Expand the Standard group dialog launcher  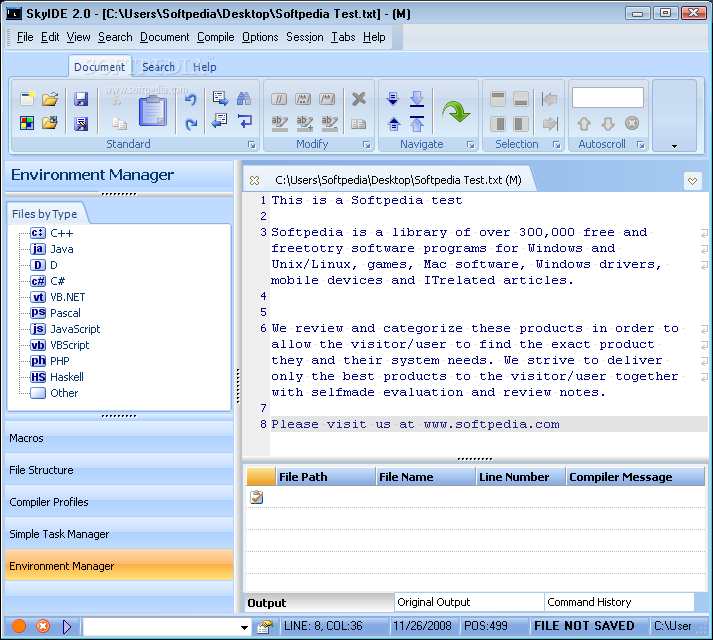coord(251,145)
